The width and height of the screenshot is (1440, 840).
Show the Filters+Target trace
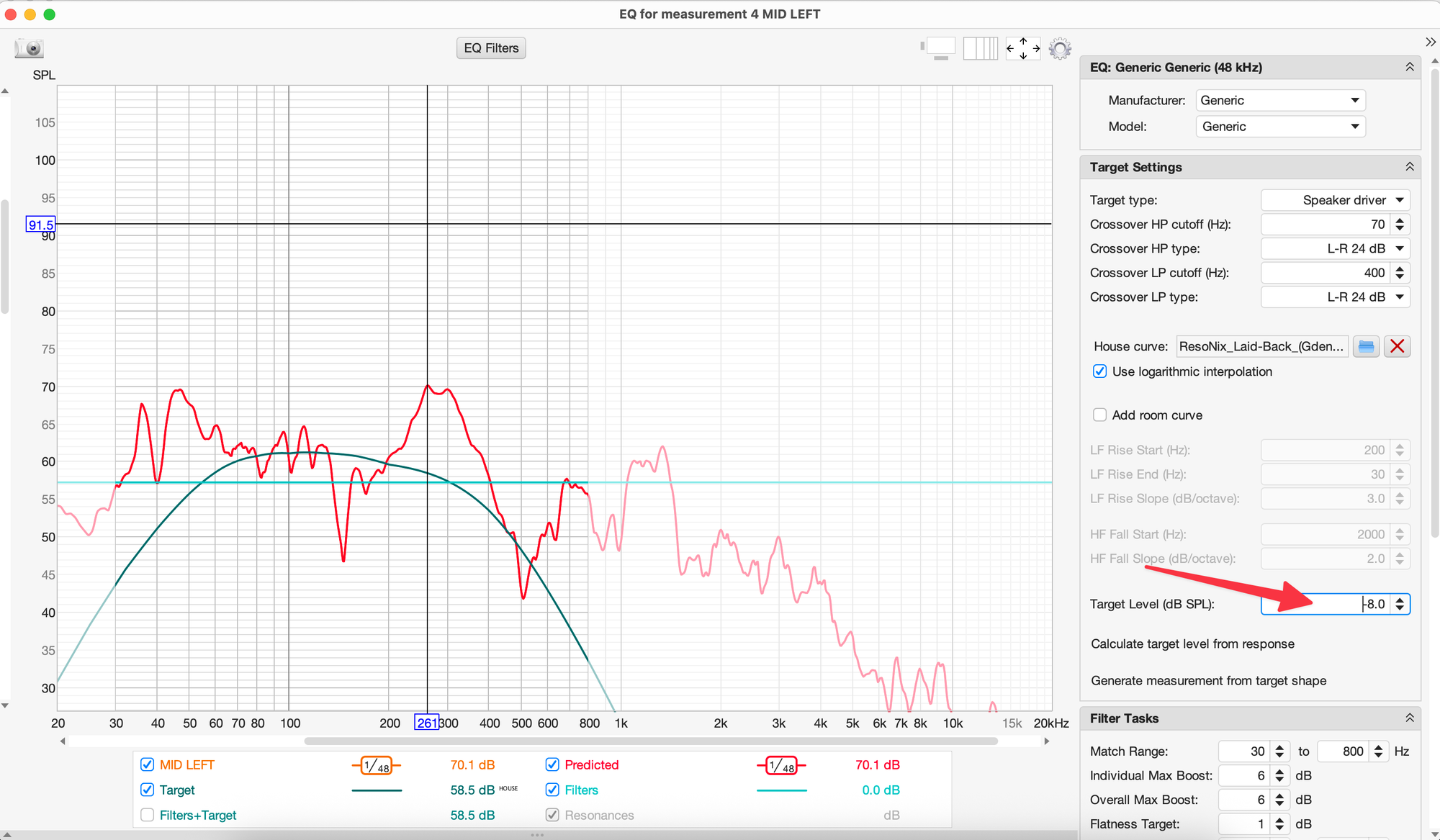[148, 815]
